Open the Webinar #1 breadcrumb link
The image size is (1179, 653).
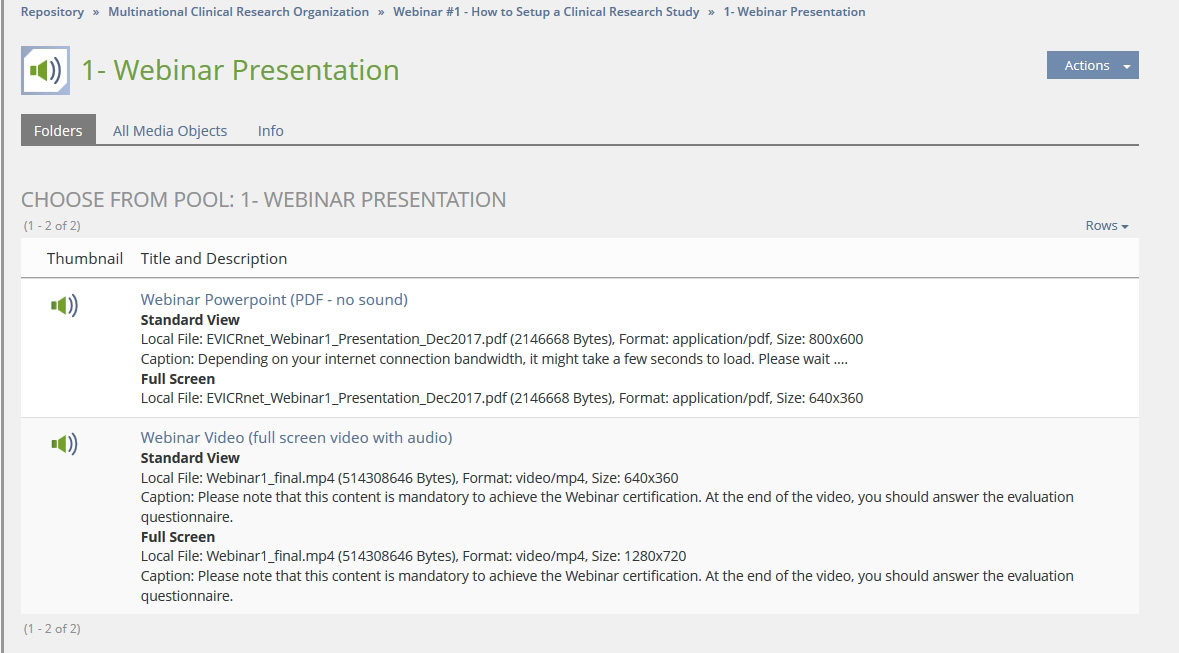point(546,12)
